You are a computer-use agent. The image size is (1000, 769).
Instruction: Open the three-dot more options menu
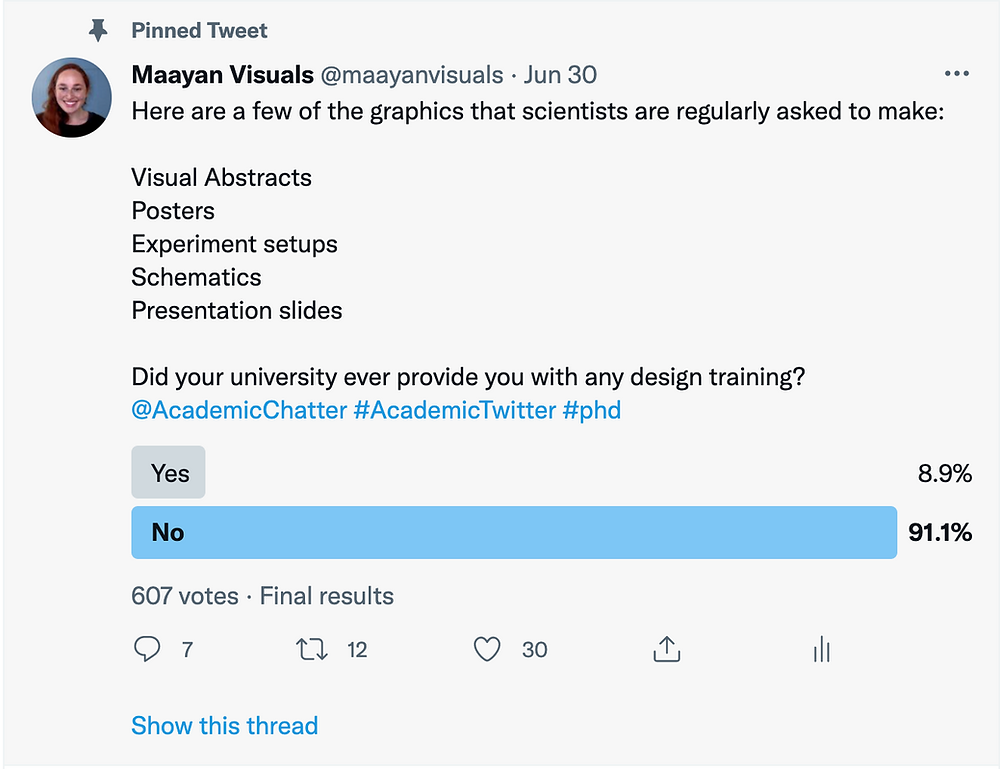957,74
